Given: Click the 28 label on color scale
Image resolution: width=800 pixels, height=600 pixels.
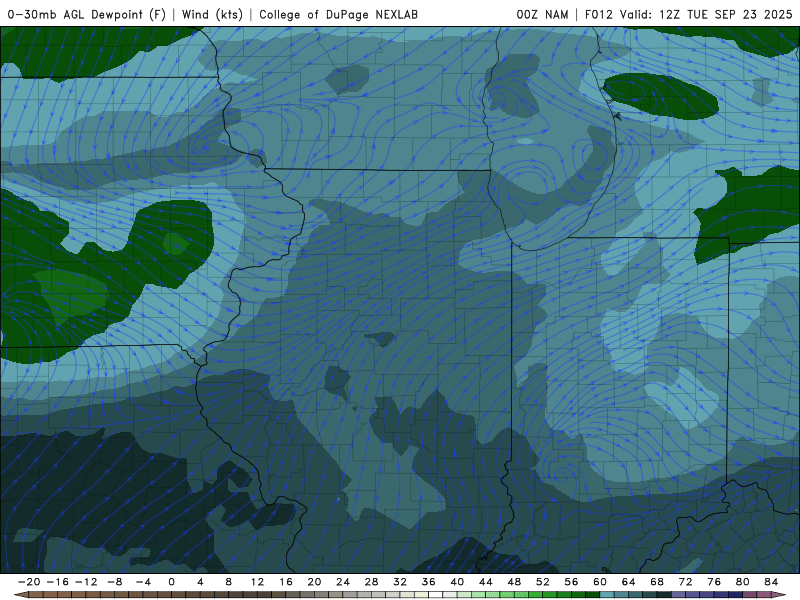Looking at the screenshot, I should pos(371,582).
